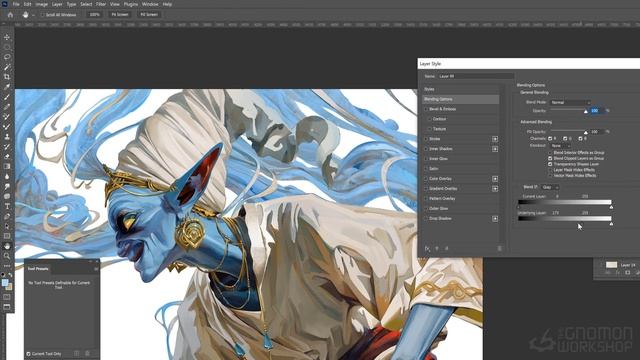Open Blend Mode Normal dropdown
Image resolution: width=640 pixels, height=360 pixels.
pyautogui.click(x=570, y=102)
